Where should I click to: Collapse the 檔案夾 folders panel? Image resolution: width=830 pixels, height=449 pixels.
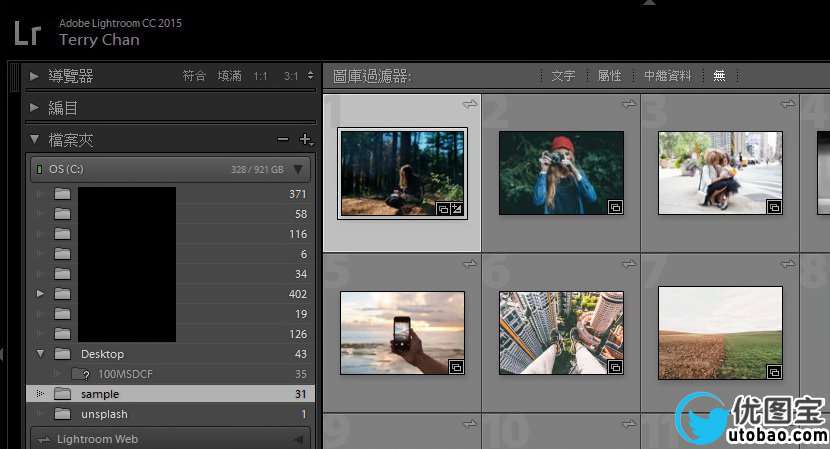pyautogui.click(x=34, y=140)
